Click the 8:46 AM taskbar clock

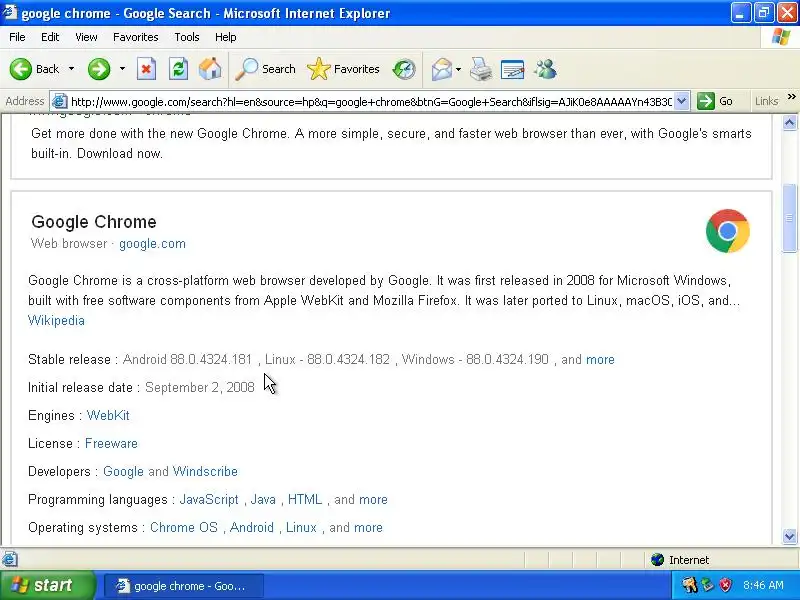763,585
